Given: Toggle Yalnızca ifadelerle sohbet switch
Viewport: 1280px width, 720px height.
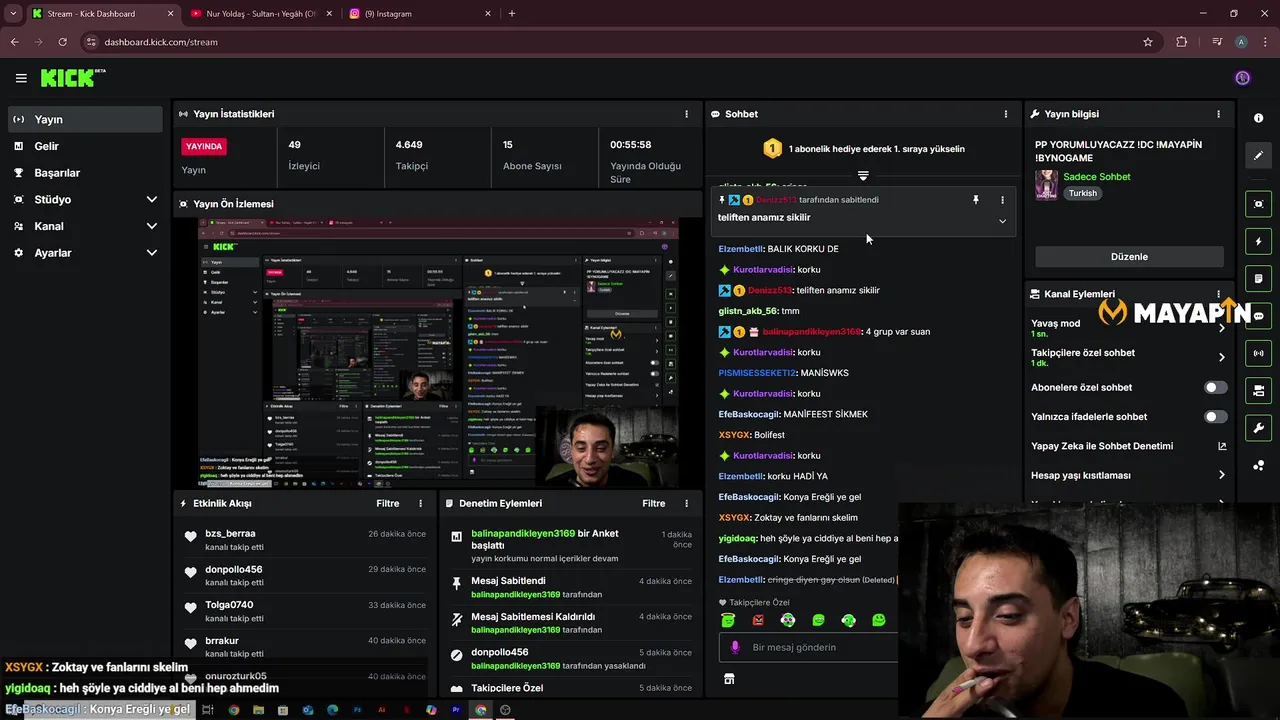Looking at the screenshot, I should (1215, 417).
